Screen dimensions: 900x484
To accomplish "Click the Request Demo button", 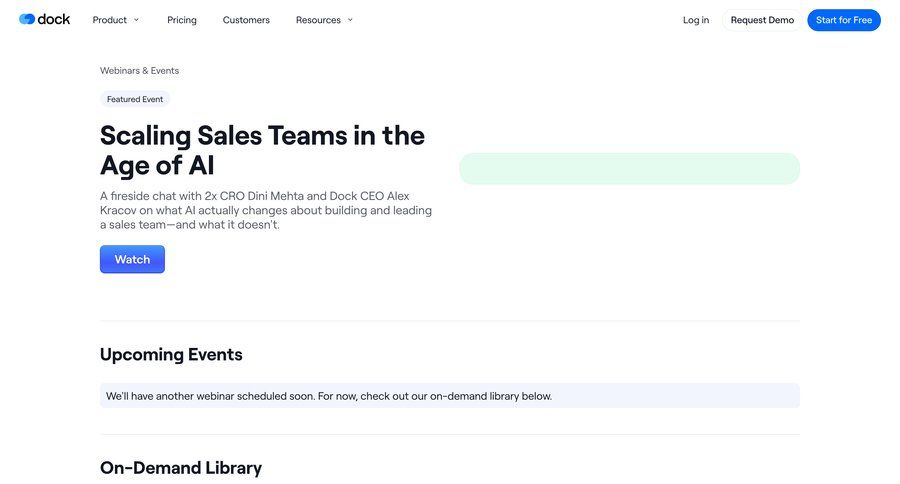I will (x=762, y=20).
